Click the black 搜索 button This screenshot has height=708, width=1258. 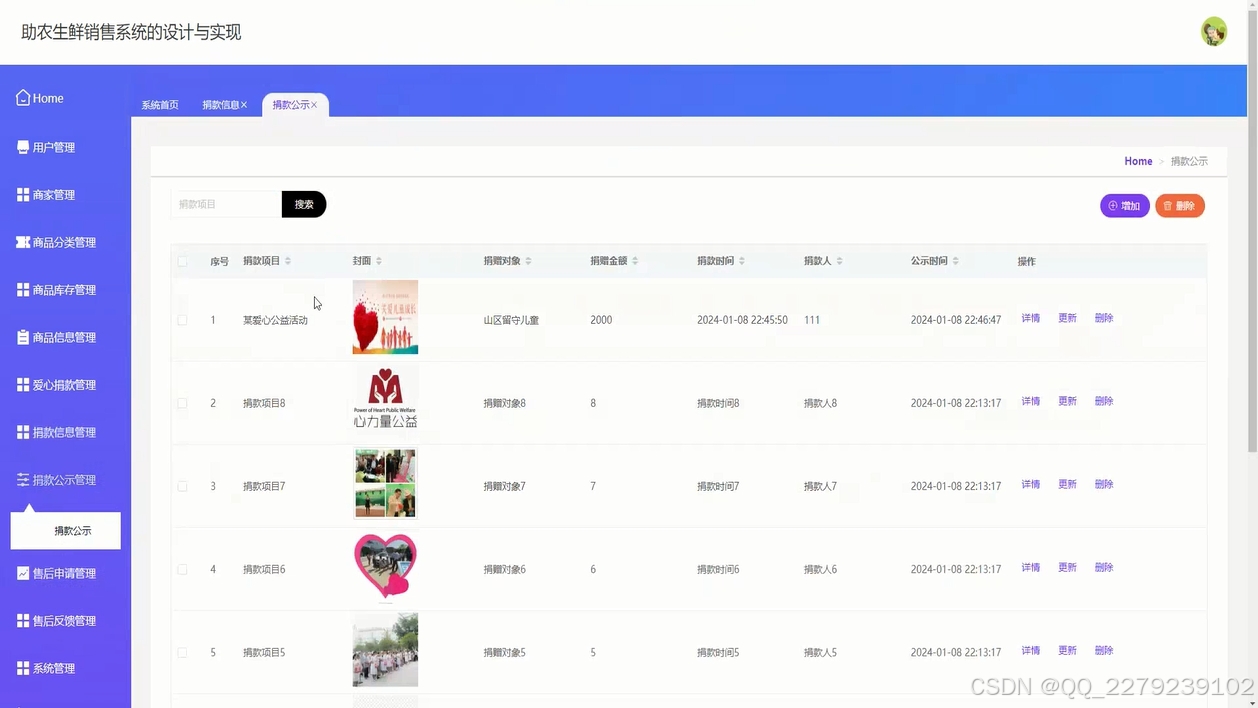click(x=304, y=204)
